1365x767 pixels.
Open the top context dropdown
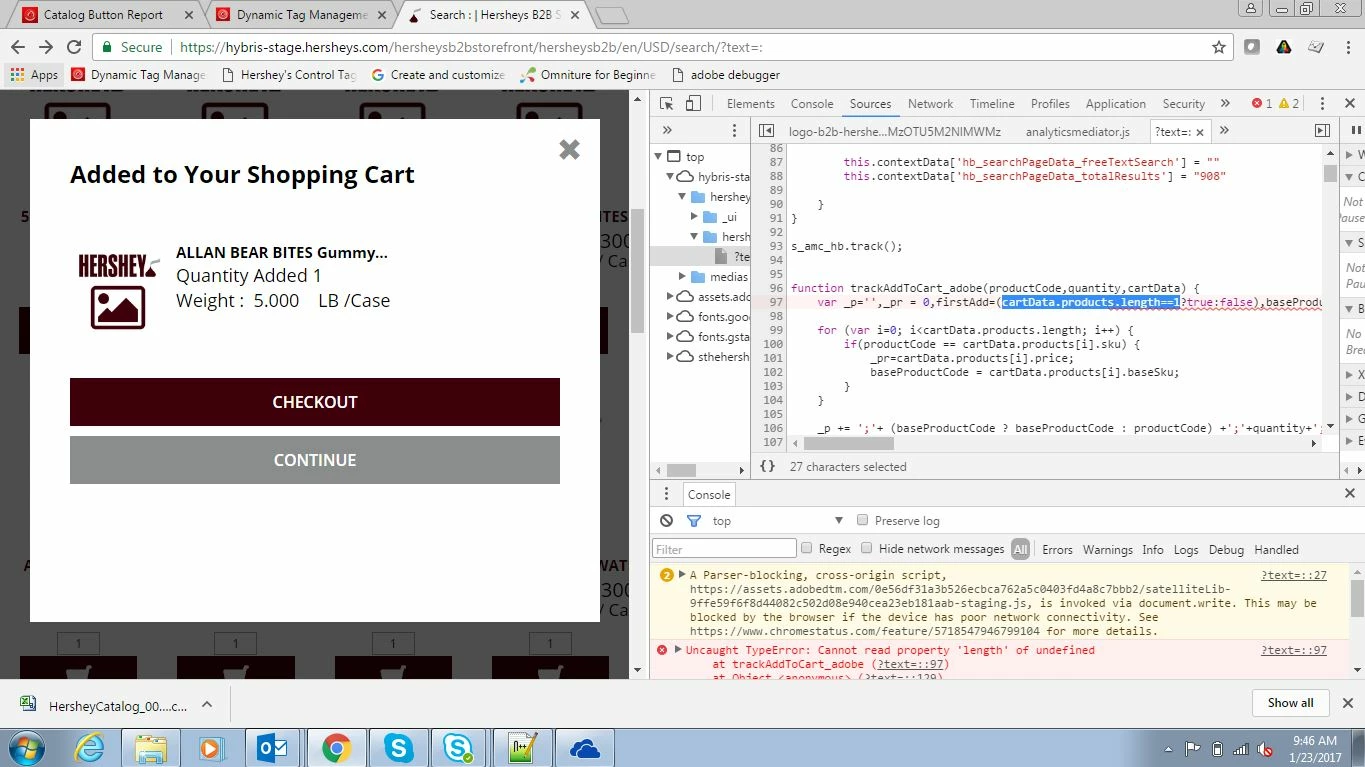coord(778,521)
